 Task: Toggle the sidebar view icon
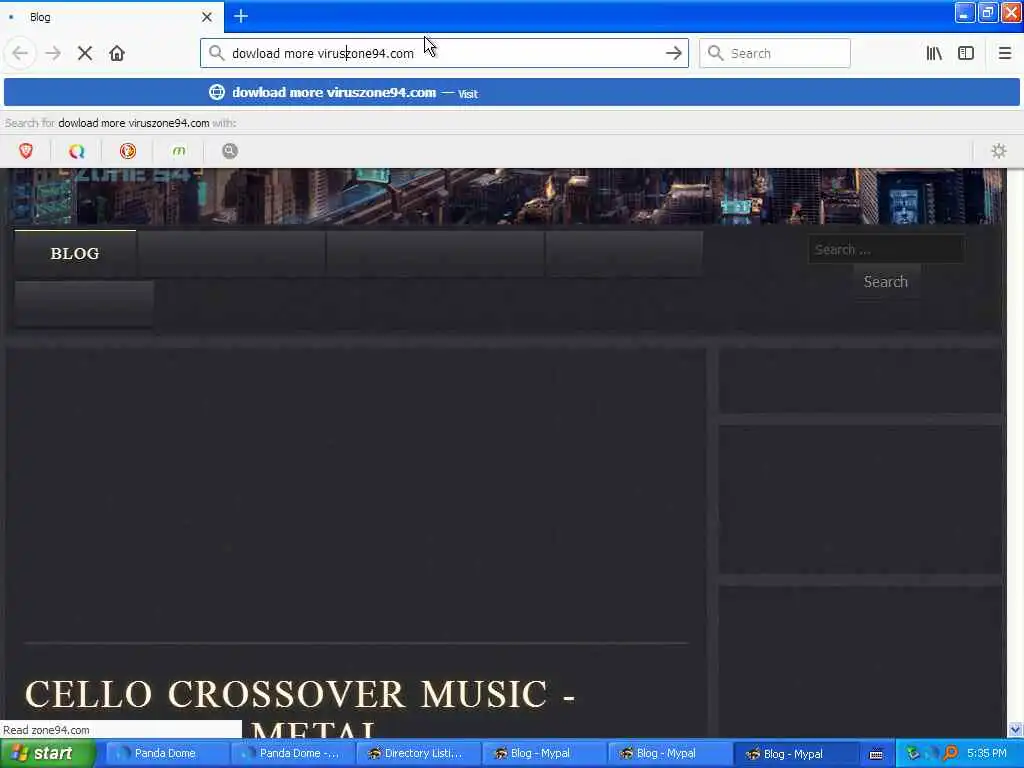point(966,53)
